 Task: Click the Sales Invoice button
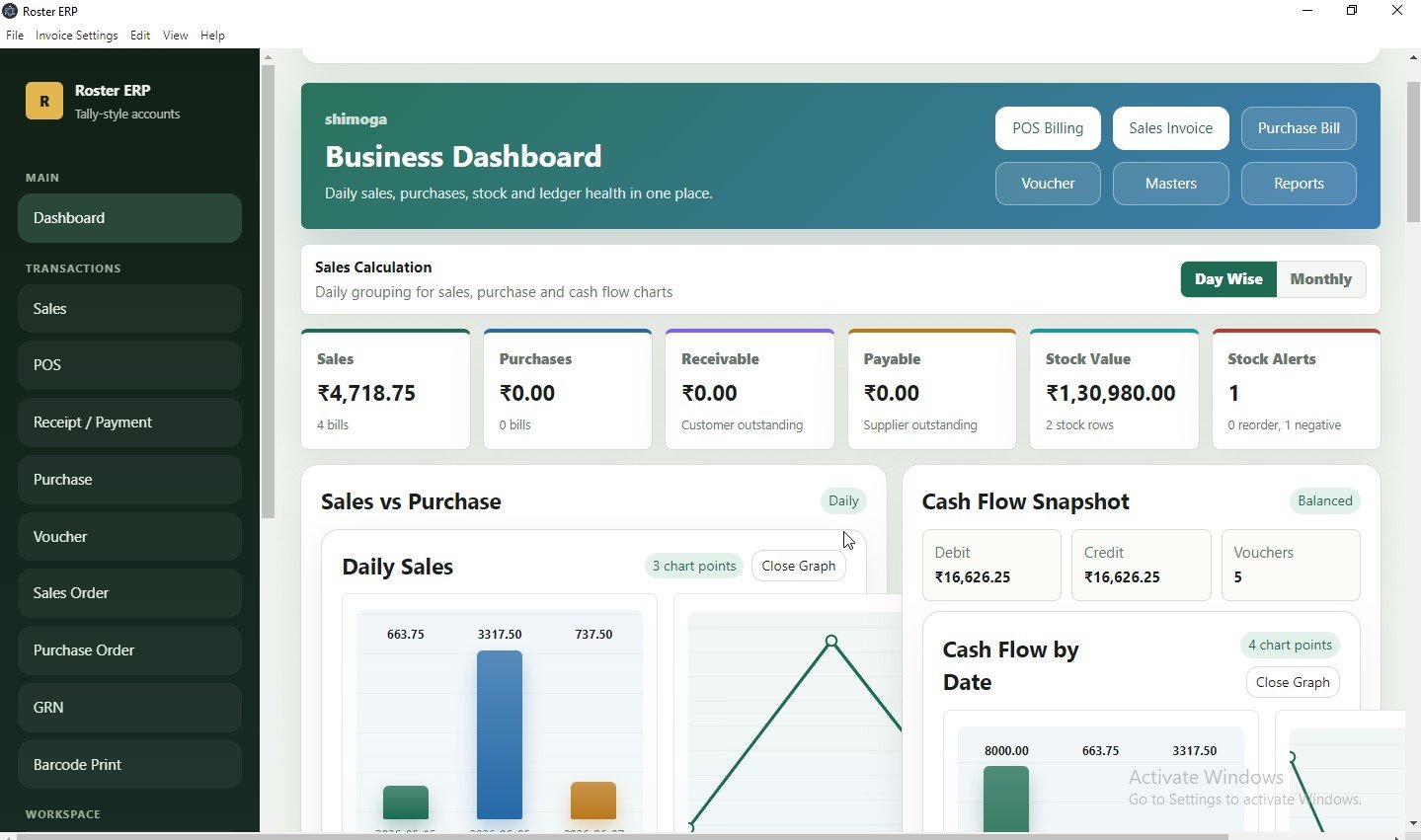(x=1171, y=128)
